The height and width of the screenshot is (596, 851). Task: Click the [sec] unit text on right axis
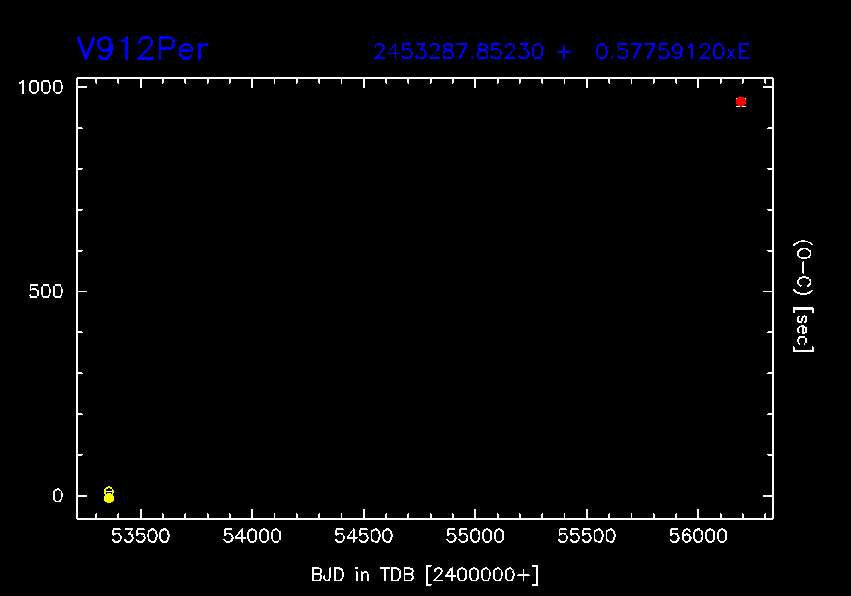click(x=802, y=329)
